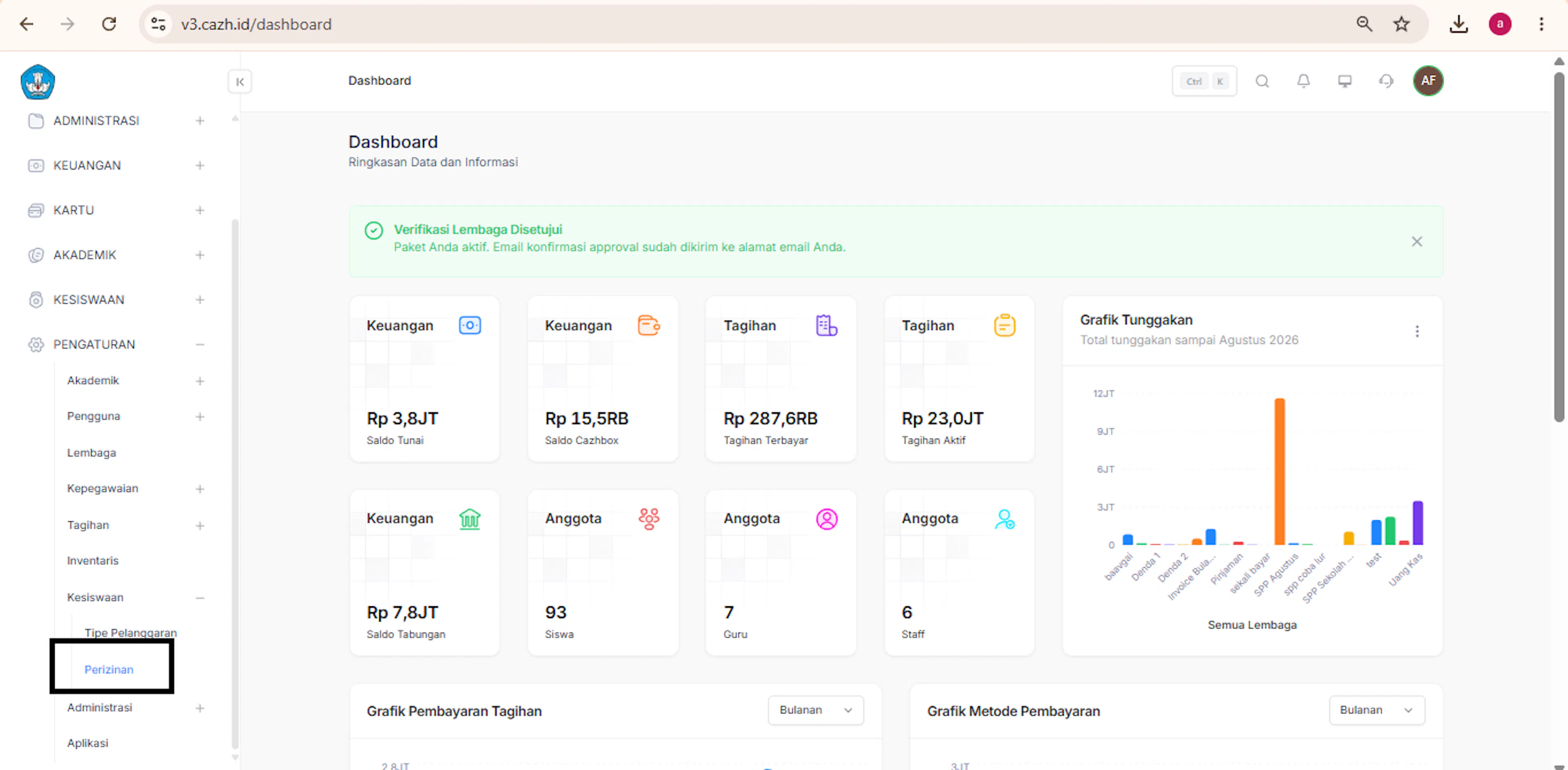Click the Saldo Cazhbox wallet icon
The image size is (1568, 770).
[649, 326]
